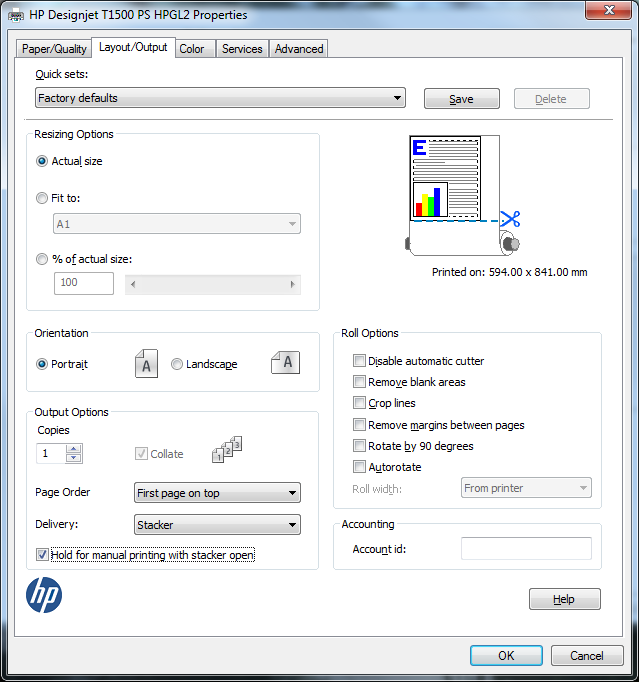Click the landscape page orientation icon
Image resolution: width=639 pixels, height=682 pixels.
click(285, 362)
